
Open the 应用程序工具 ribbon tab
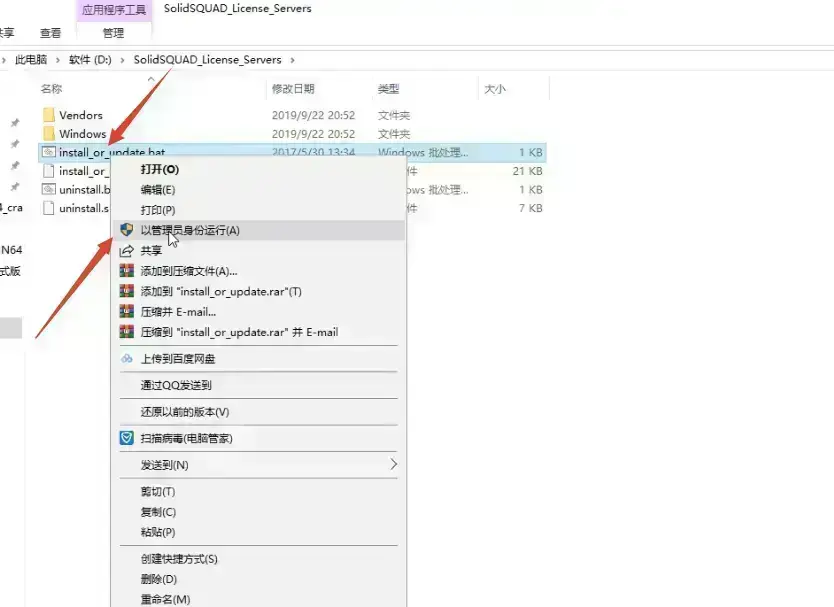[114, 10]
